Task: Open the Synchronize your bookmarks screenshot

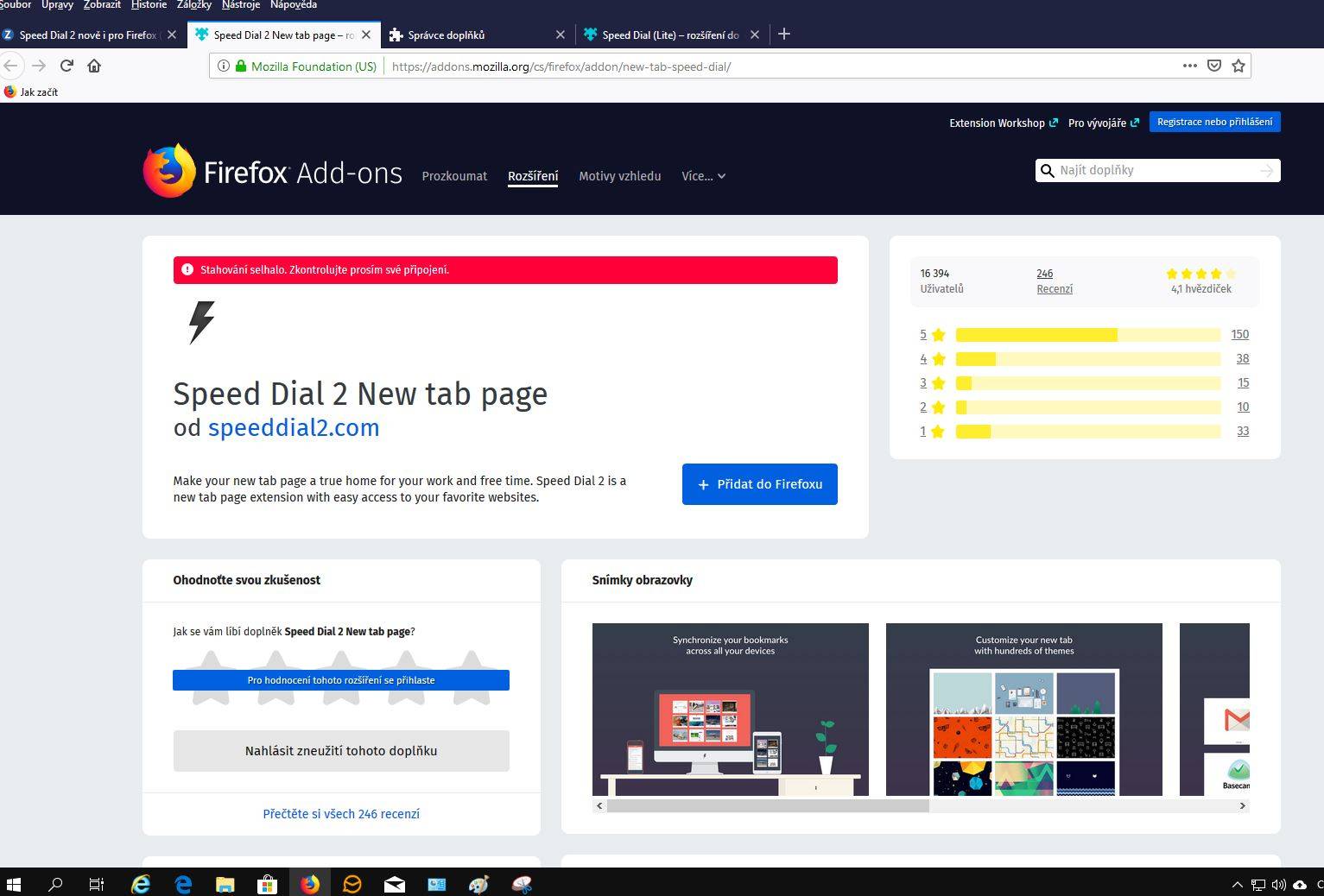Action: click(731, 710)
